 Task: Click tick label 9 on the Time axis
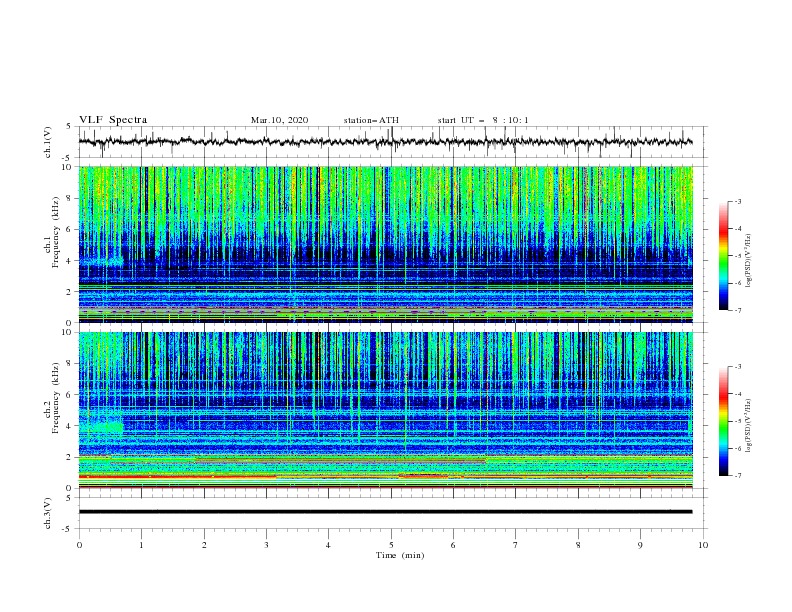click(640, 545)
